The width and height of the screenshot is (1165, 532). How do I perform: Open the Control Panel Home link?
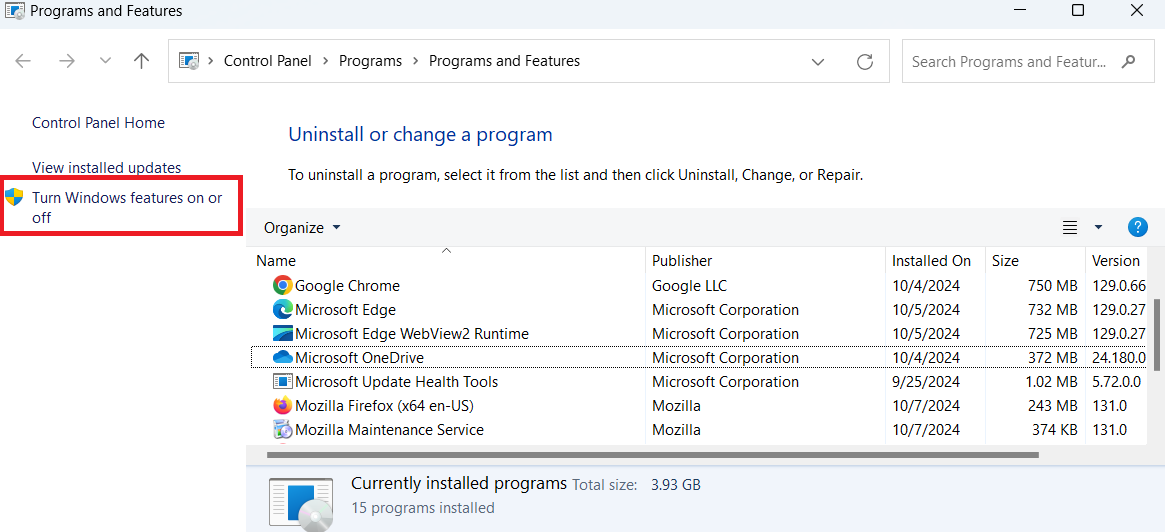[98, 123]
